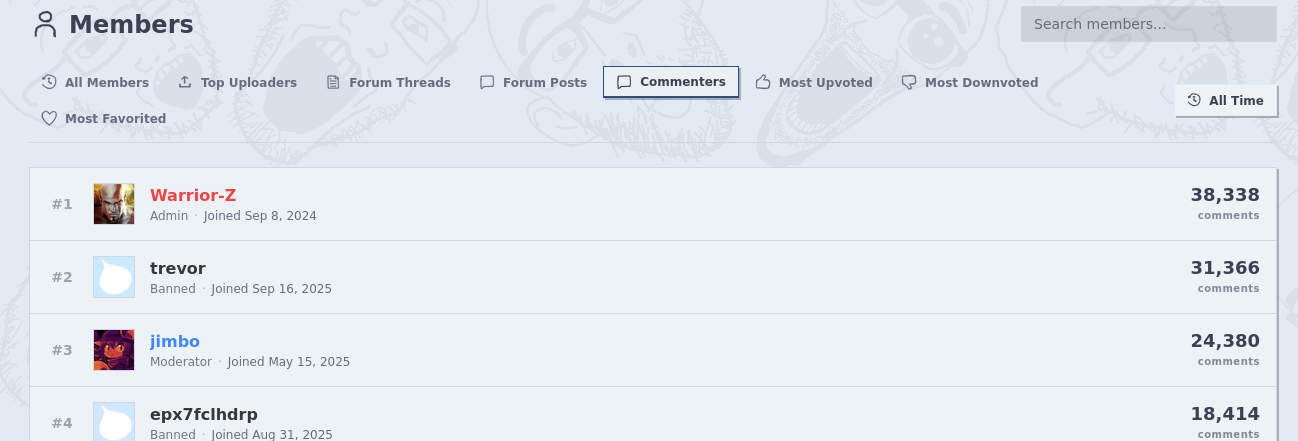Click the Most Favorited heart icon
1298x441 pixels.
[49, 118]
